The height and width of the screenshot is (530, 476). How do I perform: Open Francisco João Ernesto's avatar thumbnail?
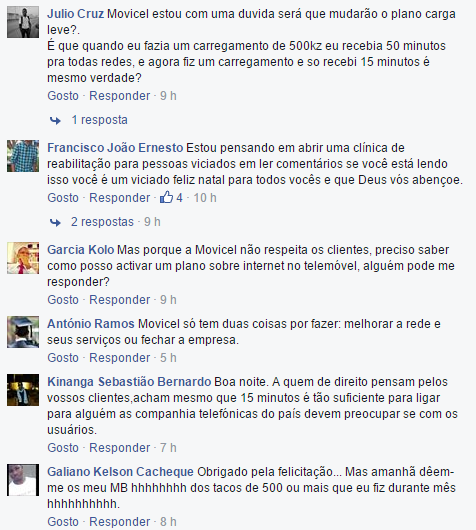tap(23, 156)
